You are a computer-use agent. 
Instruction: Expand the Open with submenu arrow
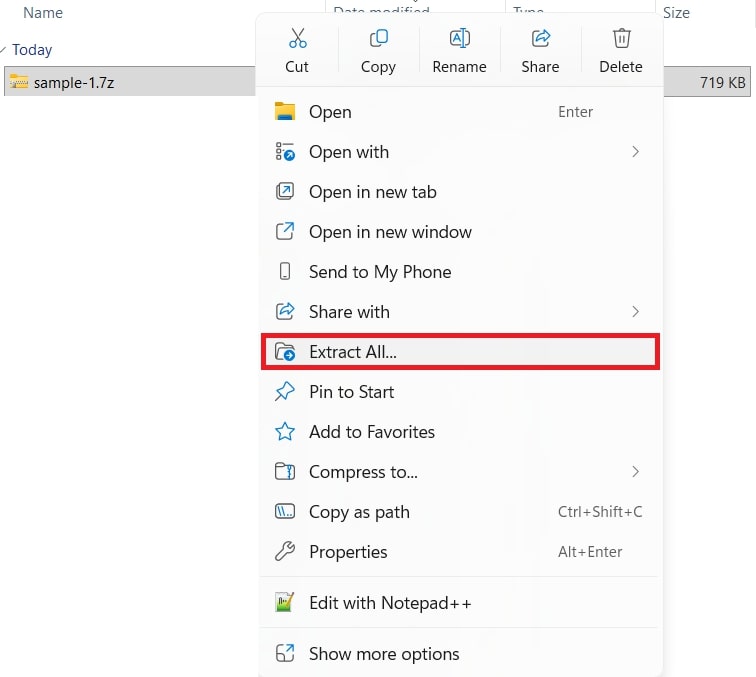coord(635,152)
